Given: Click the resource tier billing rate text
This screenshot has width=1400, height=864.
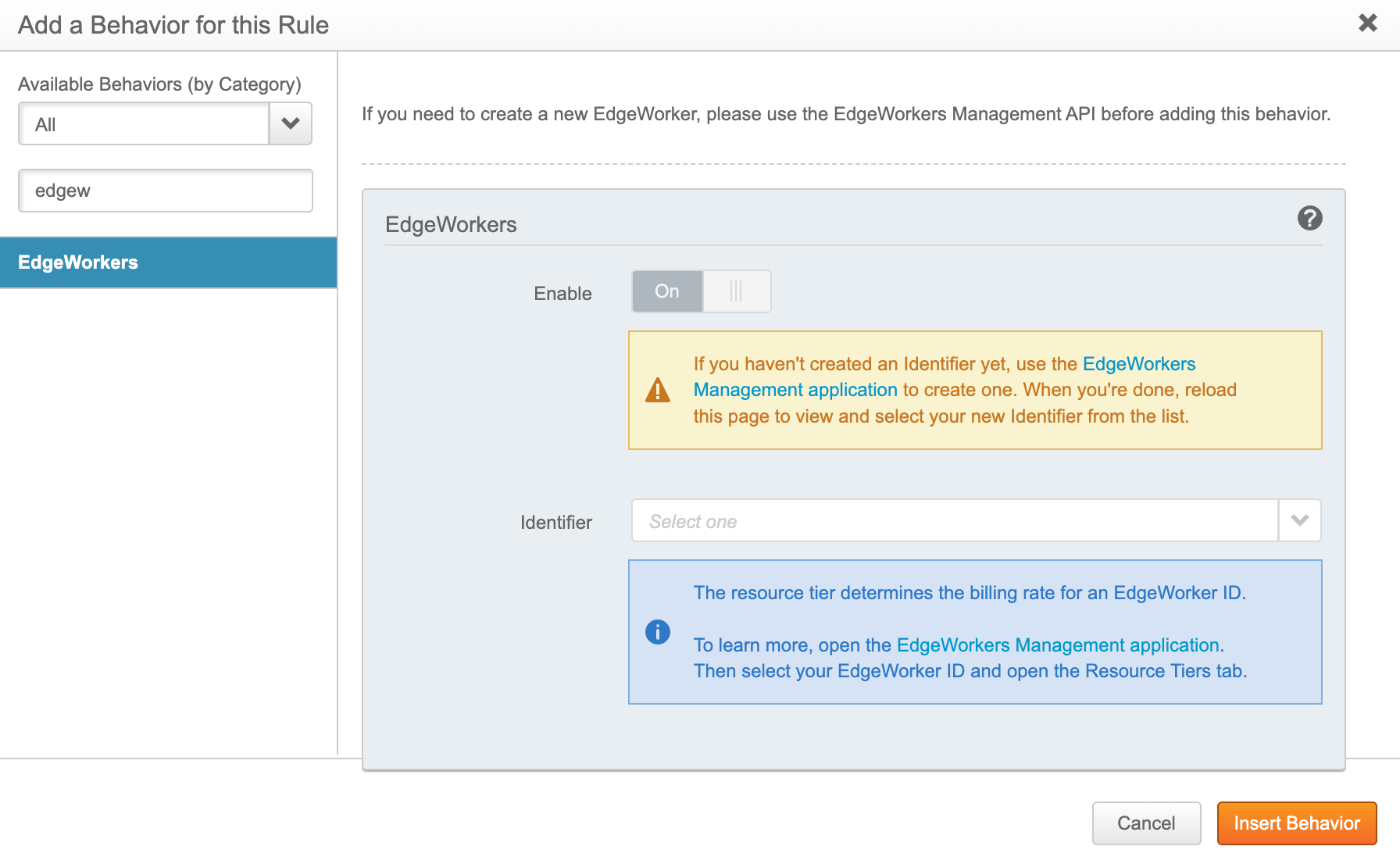Looking at the screenshot, I should (970, 593).
